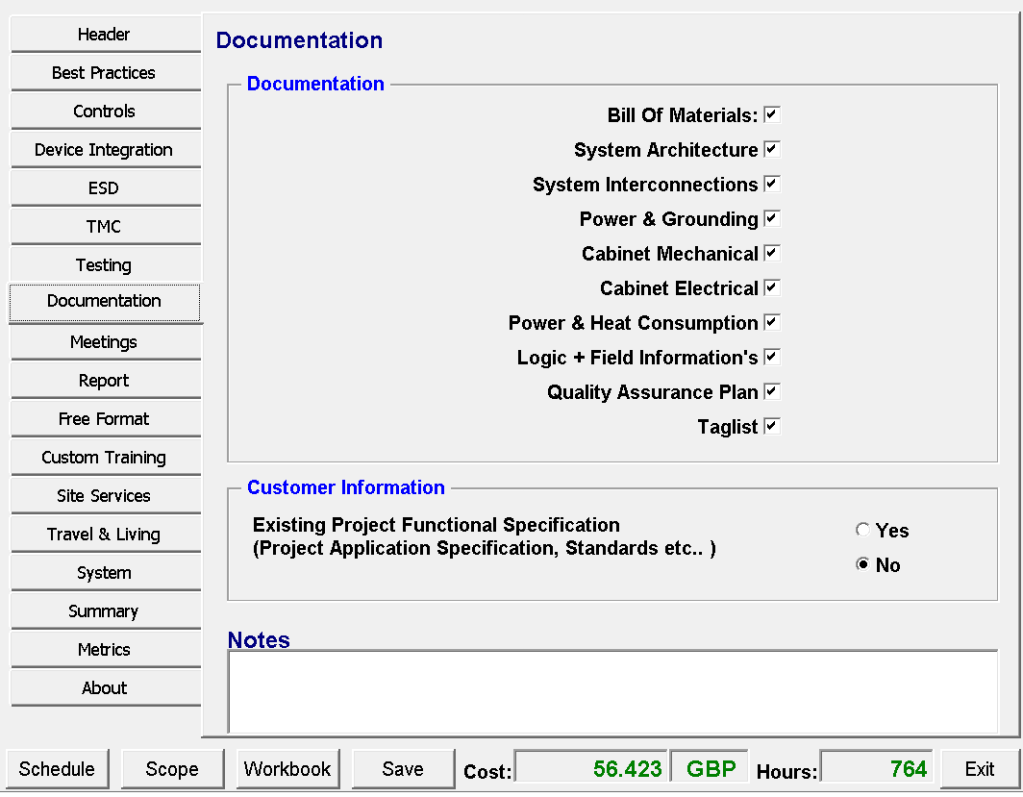Go to the Device Integration tab

pos(104,150)
